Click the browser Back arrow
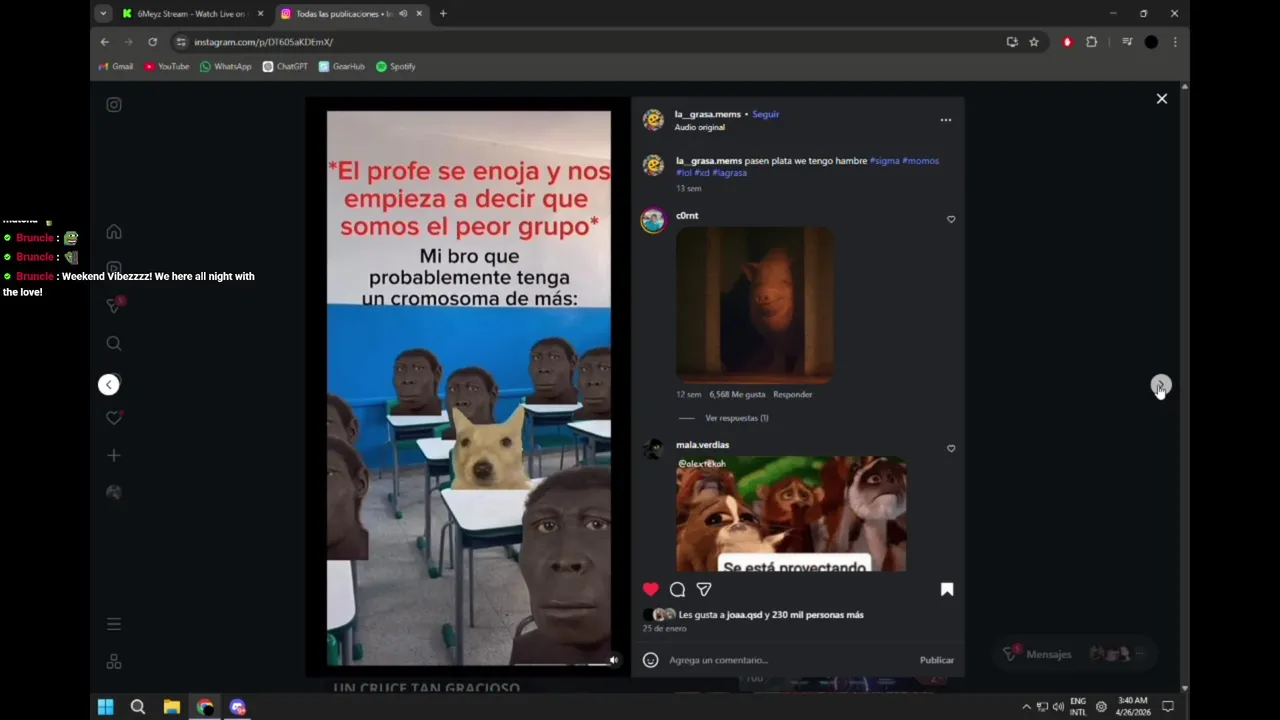The height and width of the screenshot is (720, 1280). pyautogui.click(x=104, y=42)
